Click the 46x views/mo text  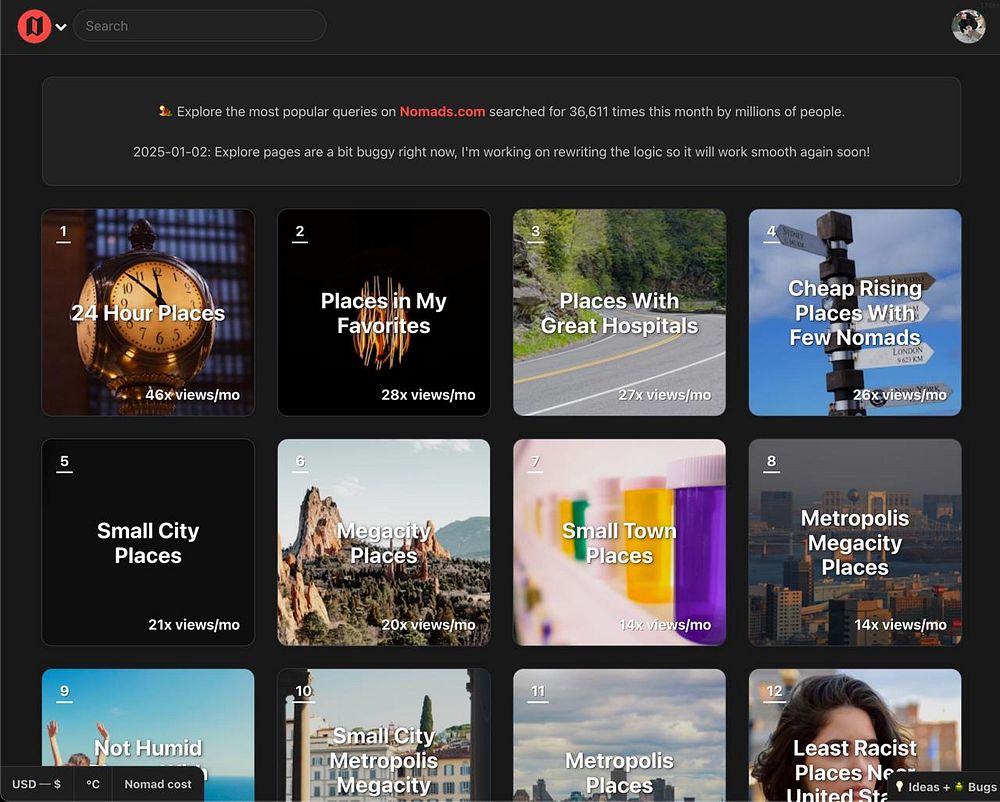pyautogui.click(x=193, y=395)
